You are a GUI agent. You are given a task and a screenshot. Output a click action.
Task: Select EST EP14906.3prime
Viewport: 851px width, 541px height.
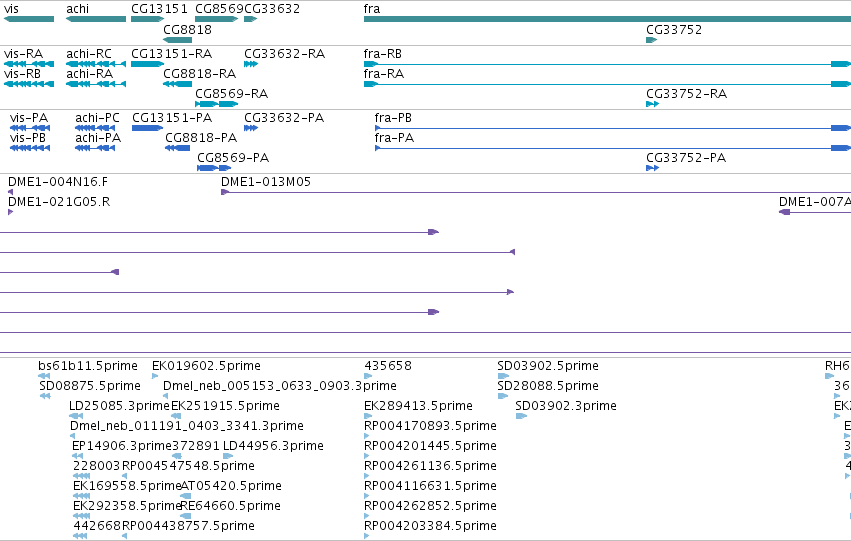pyautogui.click(x=78, y=456)
